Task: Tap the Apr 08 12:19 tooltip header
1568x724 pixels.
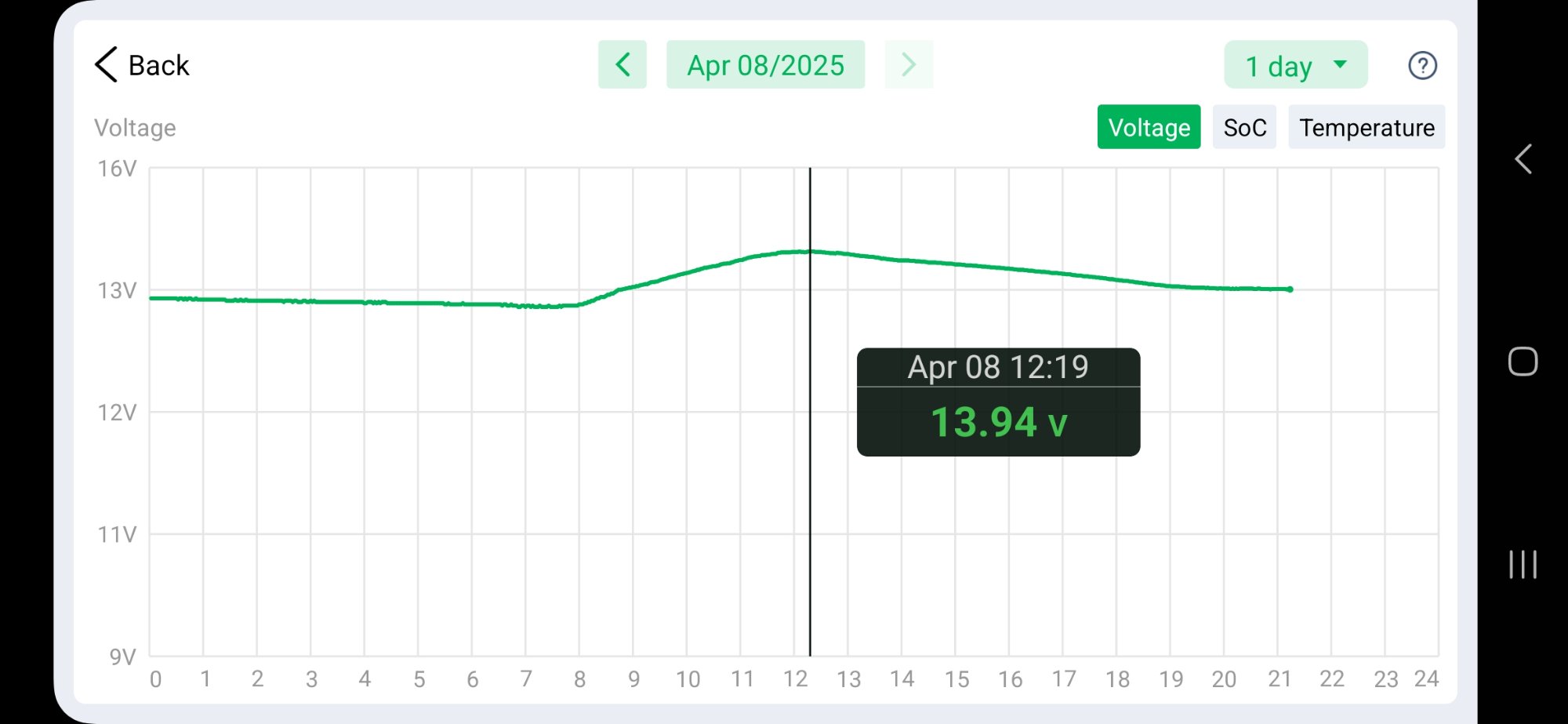Action: tap(998, 367)
